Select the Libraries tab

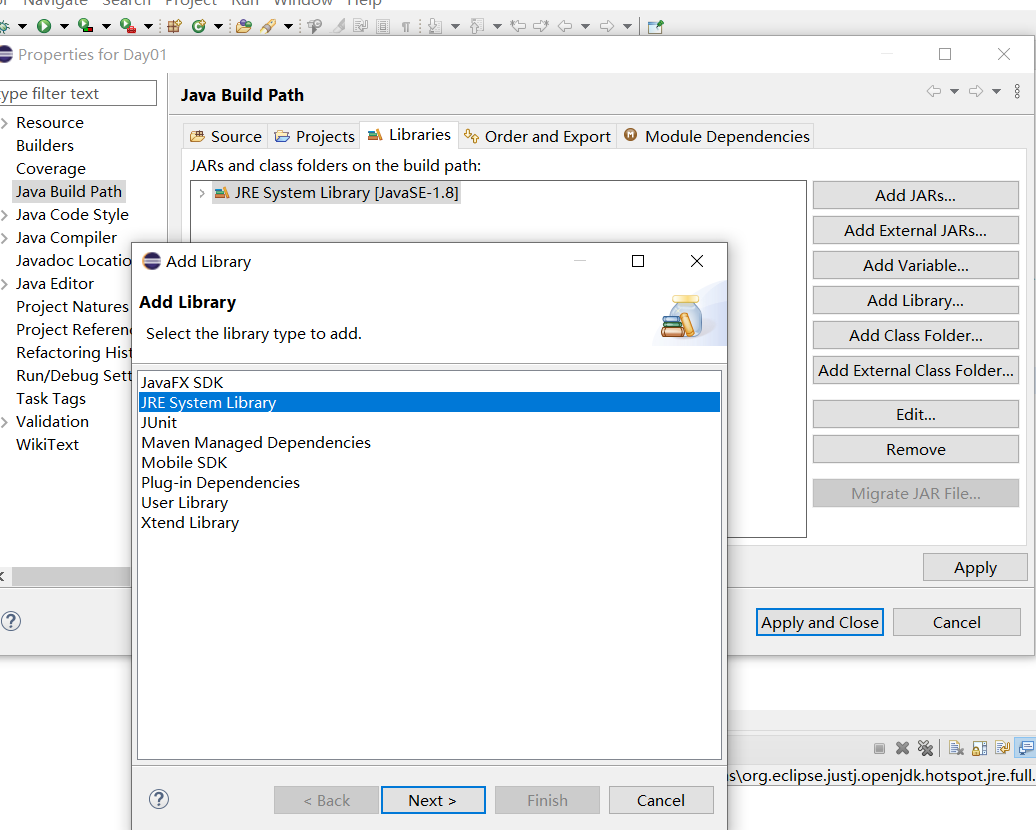point(409,135)
